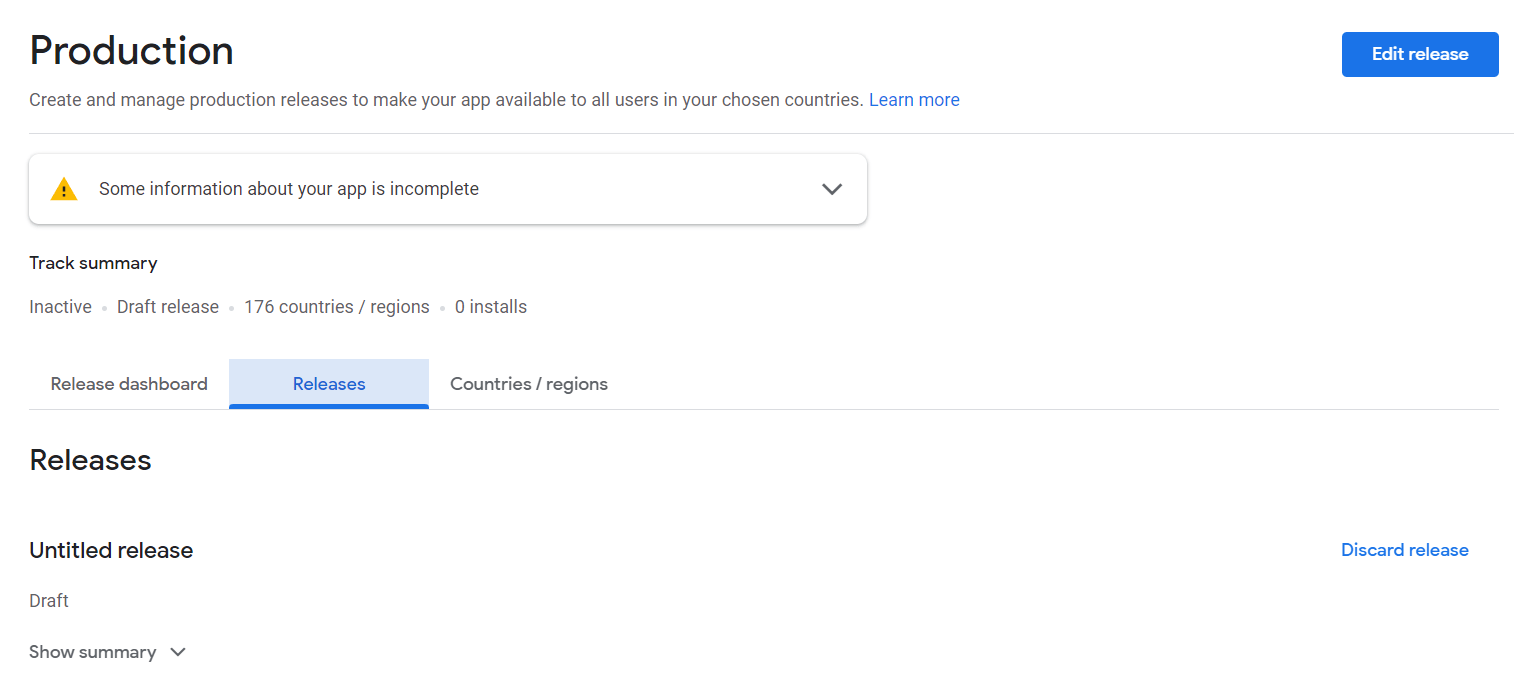Image resolution: width=1514 pixels, height=697 pixels.
Task: Click the Inactive status in Track summary
Action: coord(60,307)
